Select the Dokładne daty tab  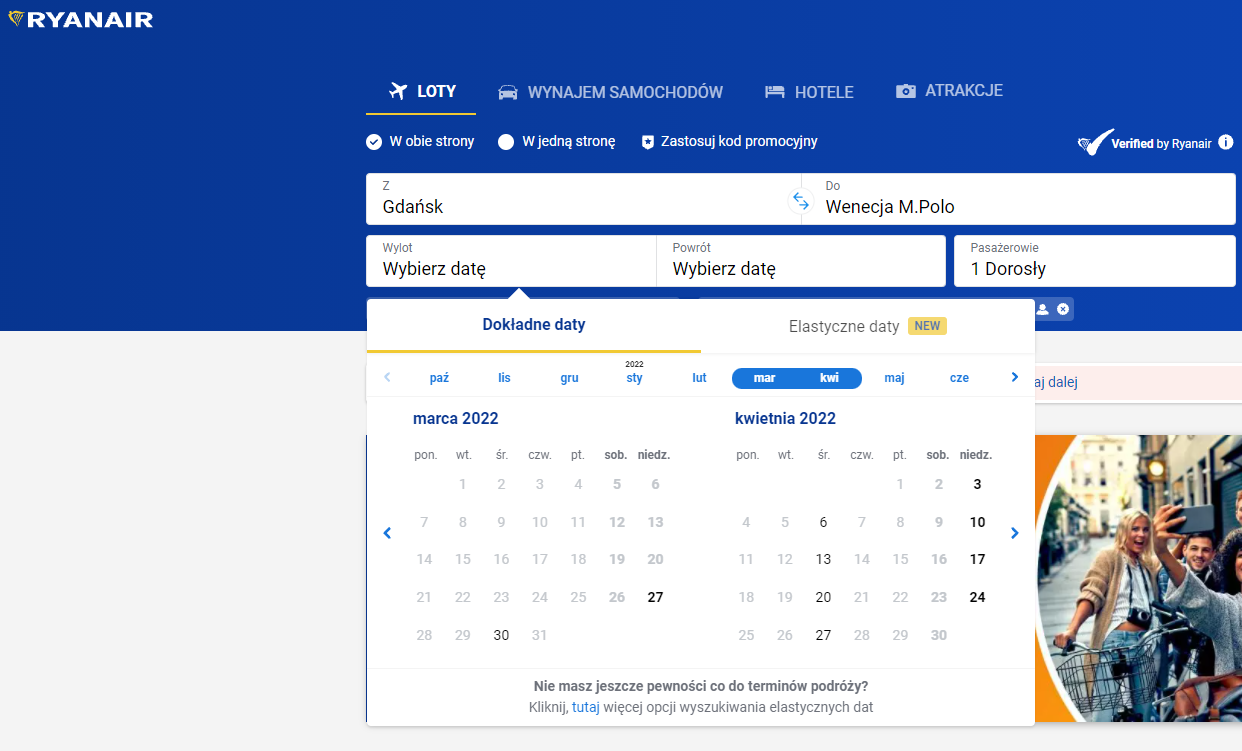coord(533,325)
